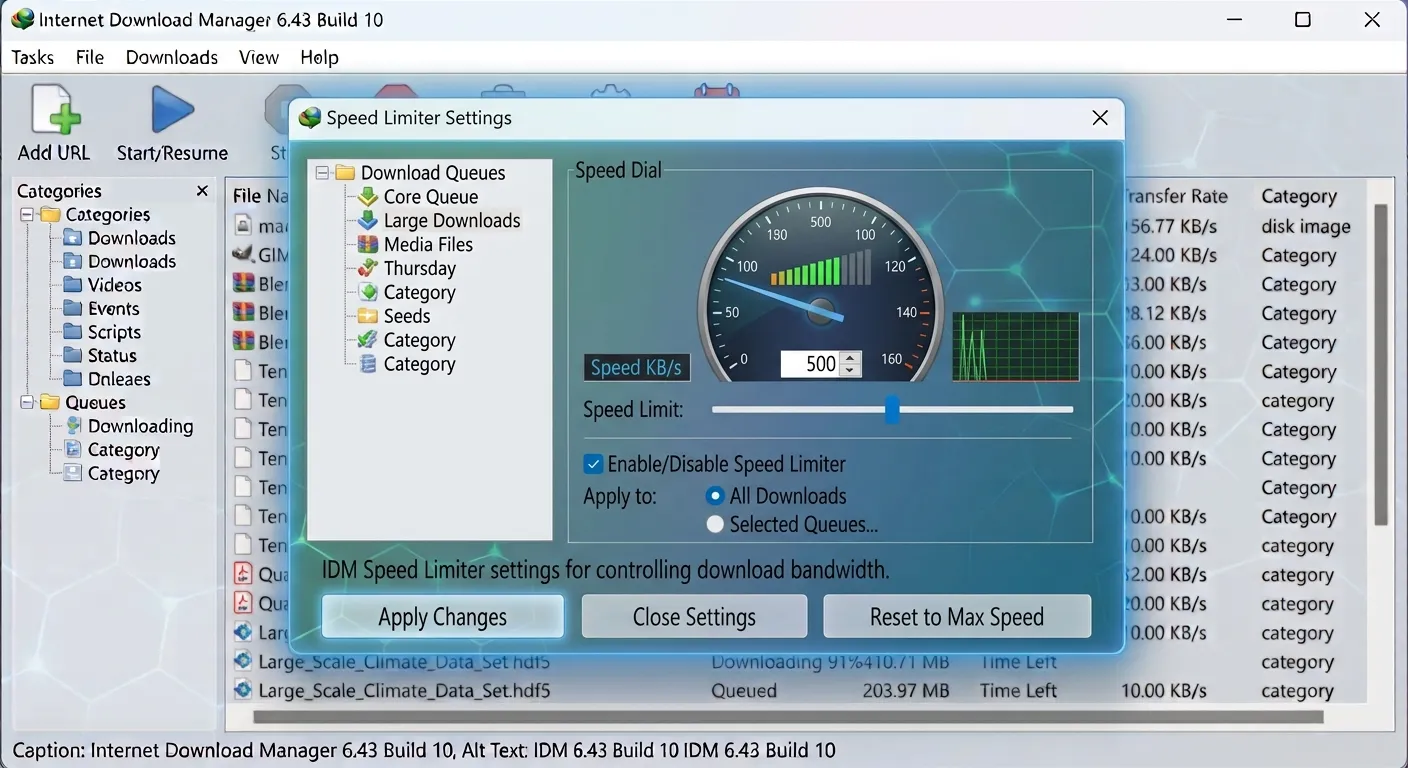This screenshot has height=768, width=1408.
Task: Click the Close Settings button
Action: click(x=694, y=617)
